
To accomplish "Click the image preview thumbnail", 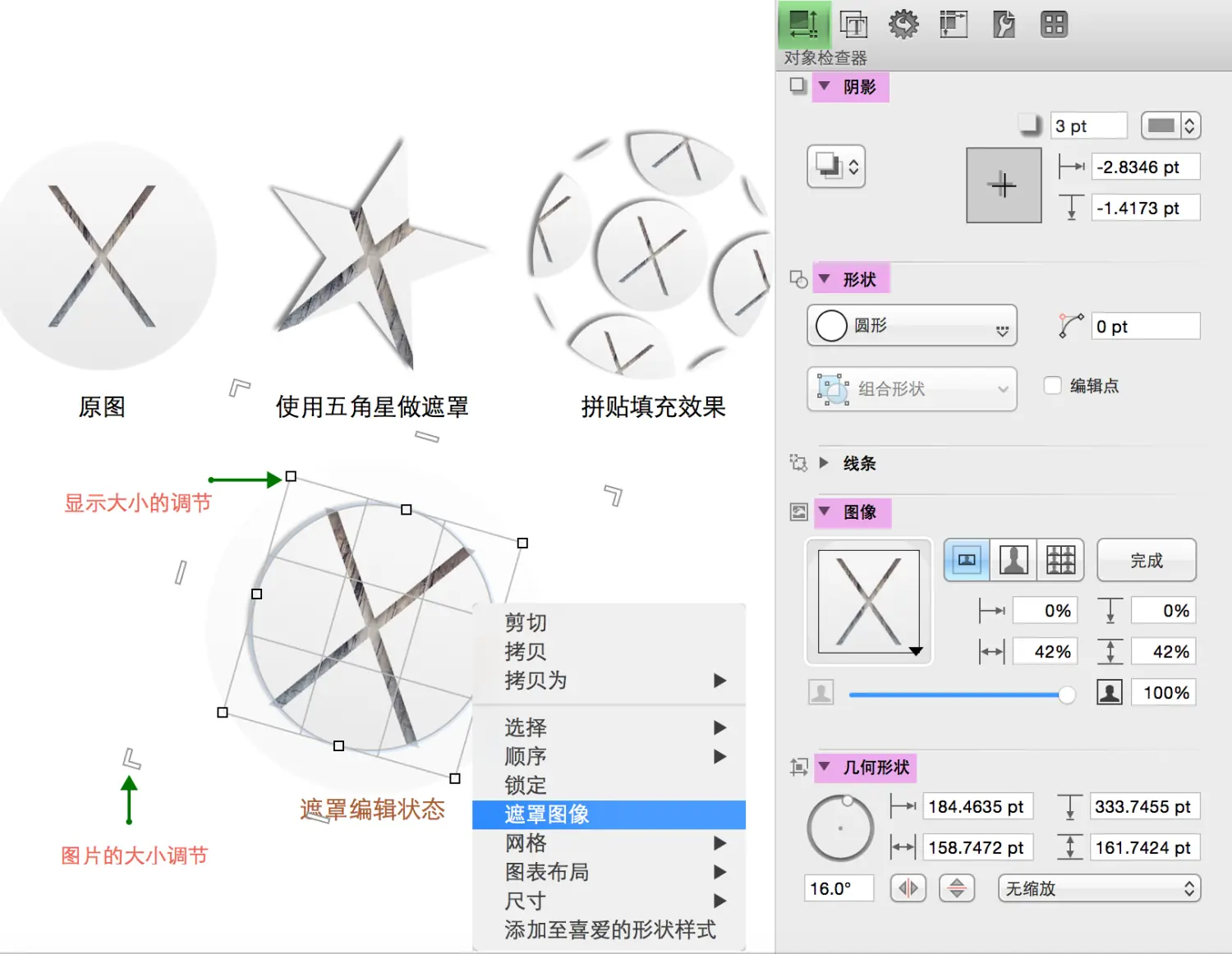I will pos(869,602).
